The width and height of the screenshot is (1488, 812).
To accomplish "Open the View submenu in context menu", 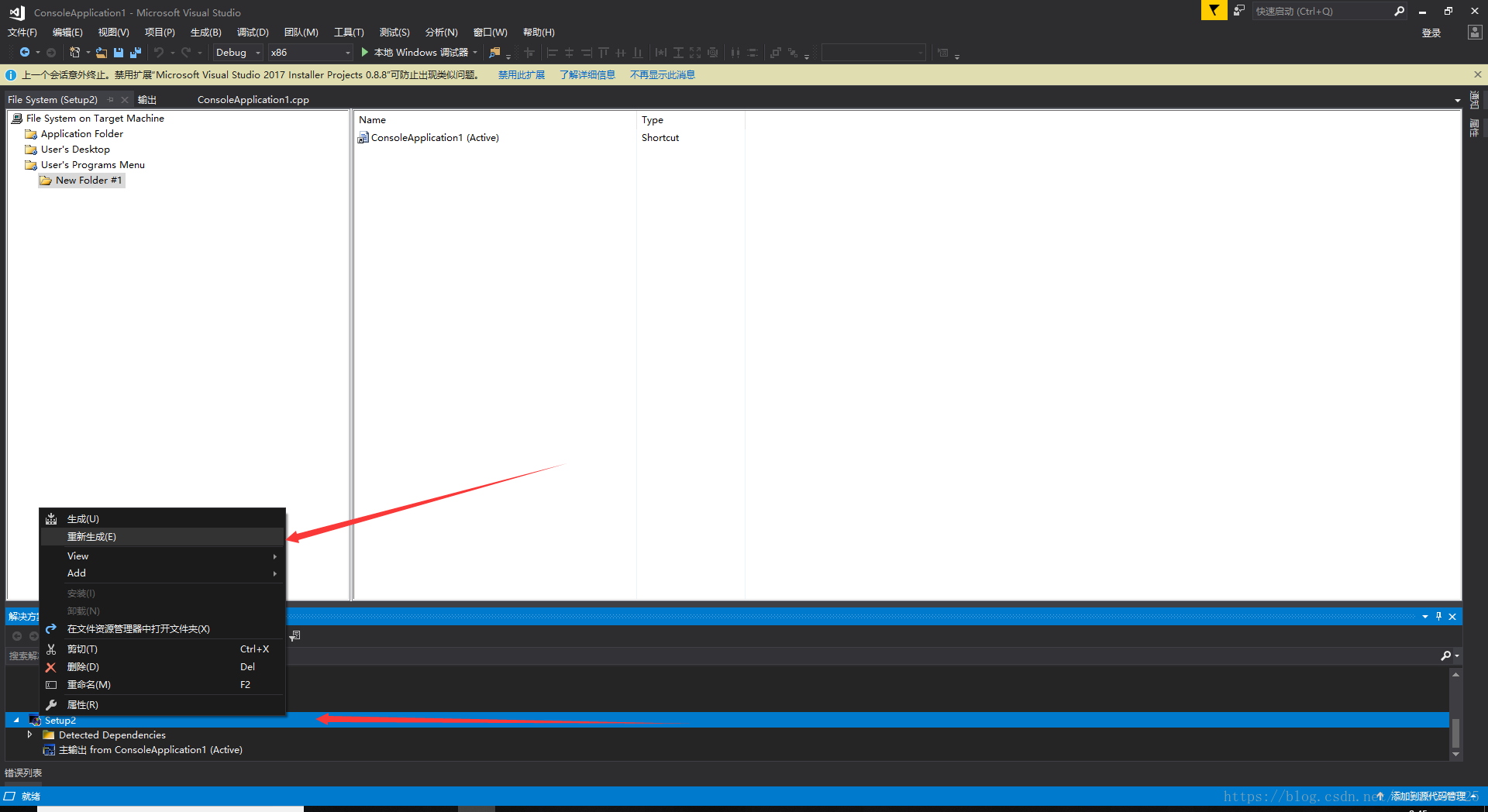I will [163, 556].
